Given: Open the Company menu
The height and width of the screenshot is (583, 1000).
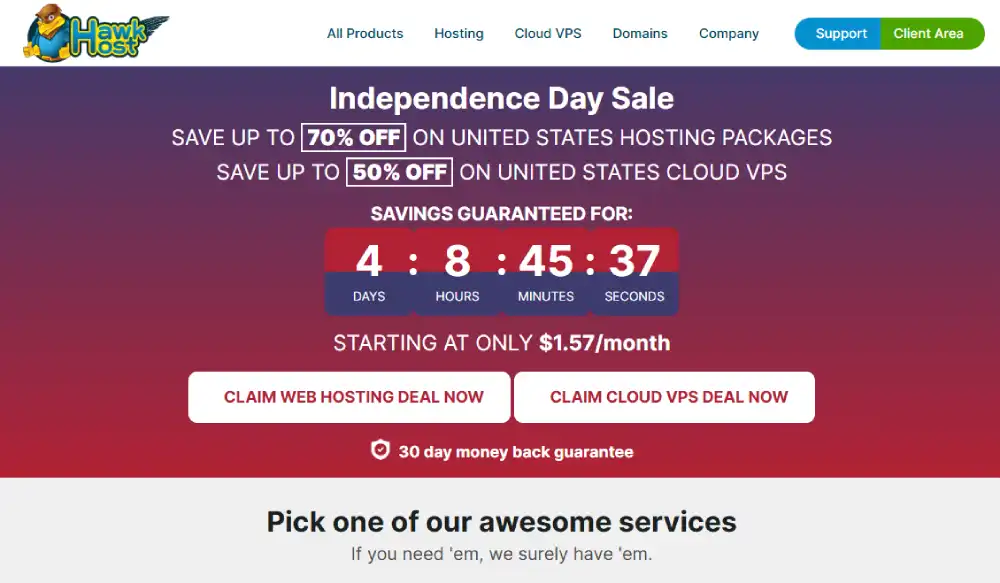Looking at the screenshot, I should pyautogui.click(x=728, y=33).
